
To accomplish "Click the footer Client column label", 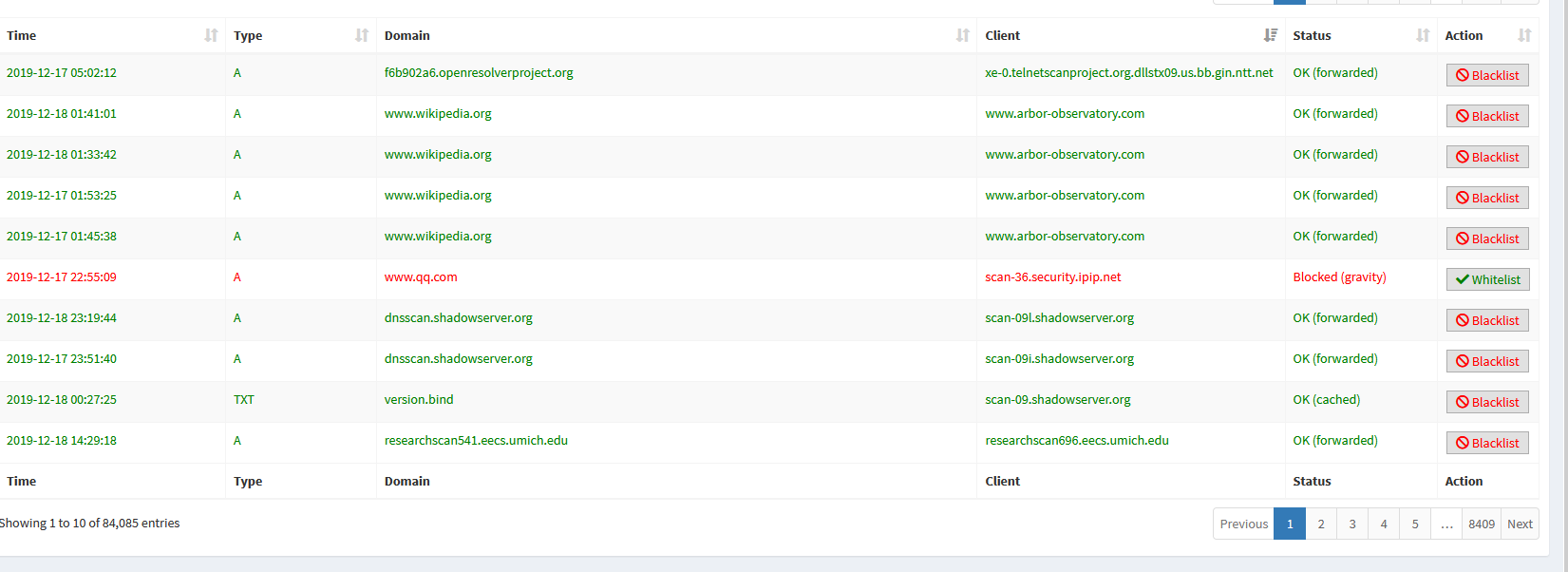I will 1002,481.
